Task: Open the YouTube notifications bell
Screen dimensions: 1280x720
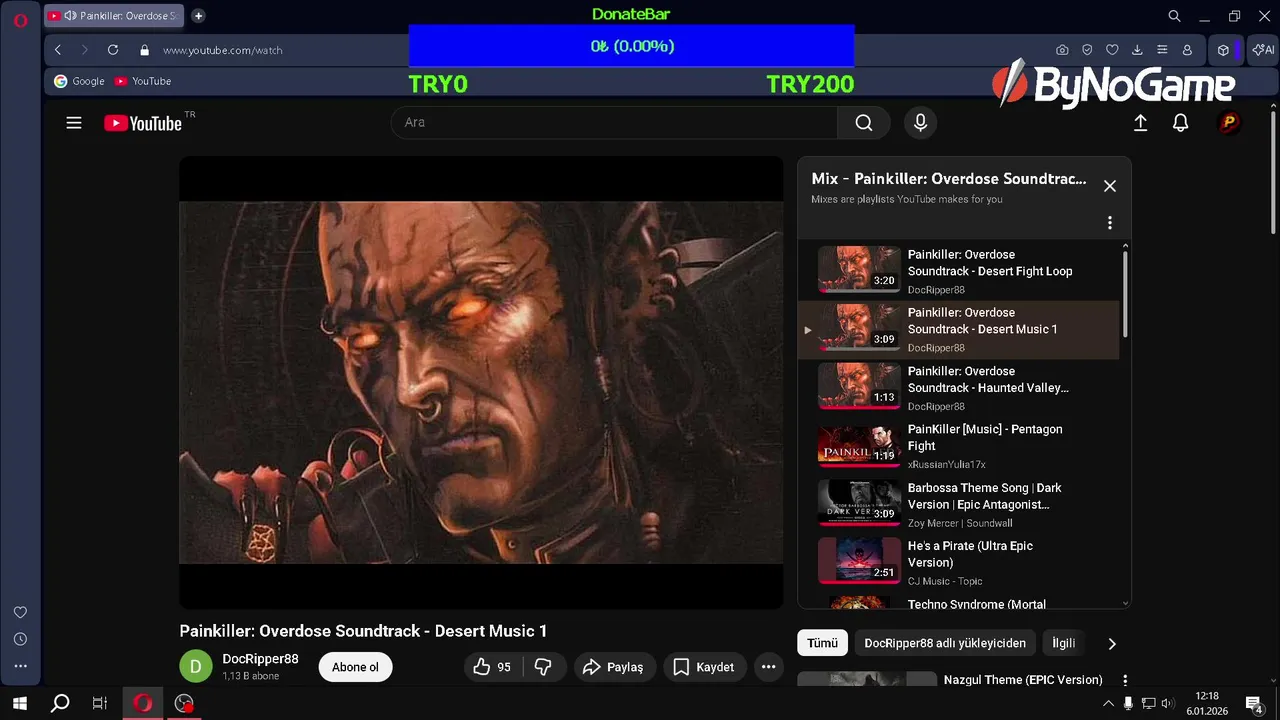Action: pos(1181,122)
